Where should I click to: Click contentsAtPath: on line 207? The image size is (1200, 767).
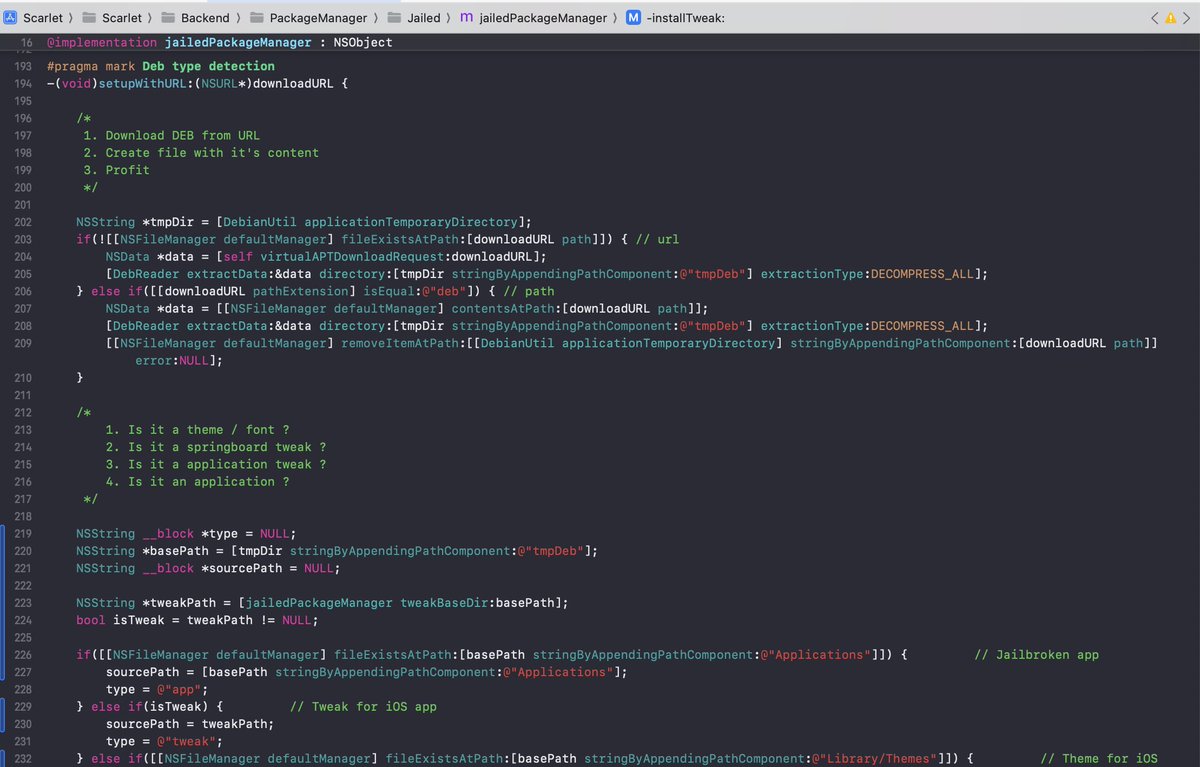pyautogui.click(x=510, y=309)
